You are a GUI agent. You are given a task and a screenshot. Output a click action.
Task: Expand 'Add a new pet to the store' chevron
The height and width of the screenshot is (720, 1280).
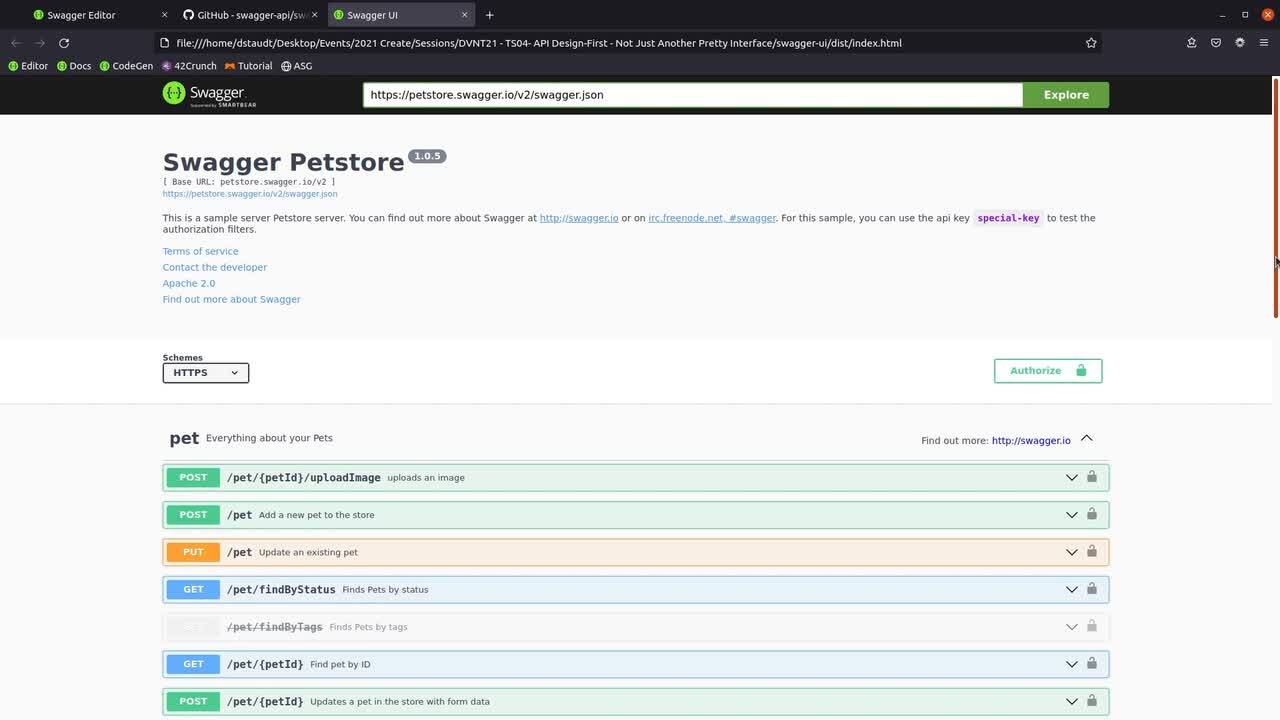click(x=1071, y=515)
